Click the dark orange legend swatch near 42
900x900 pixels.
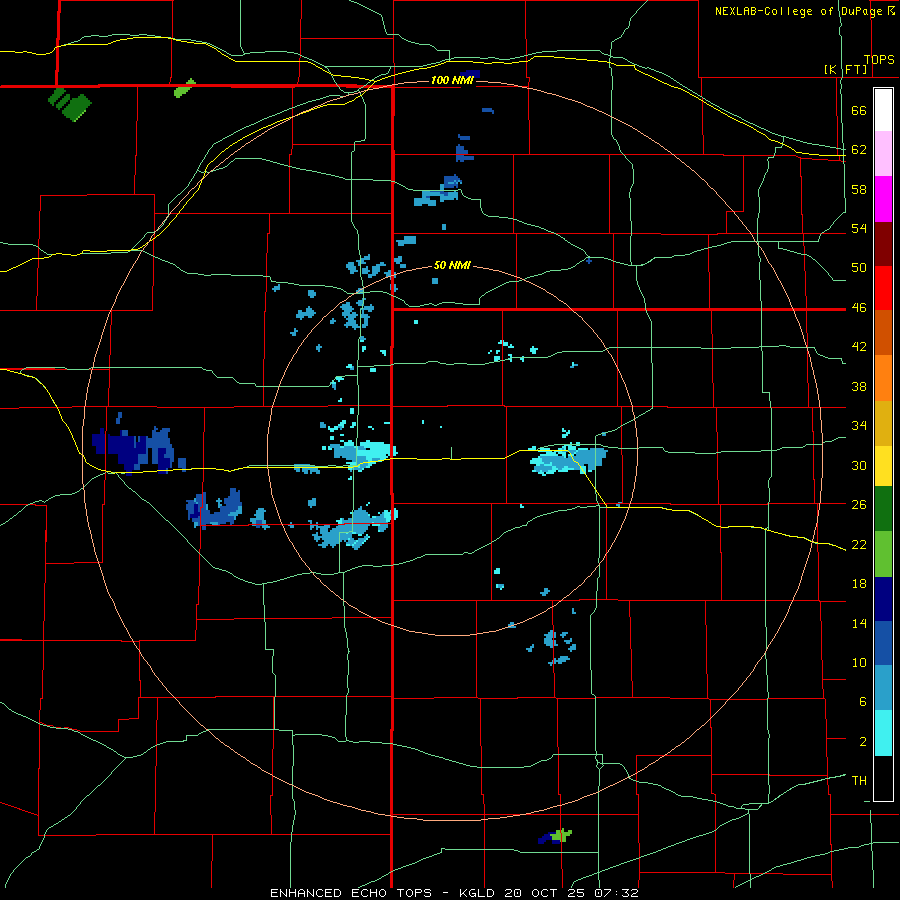[x=883, y=333]
